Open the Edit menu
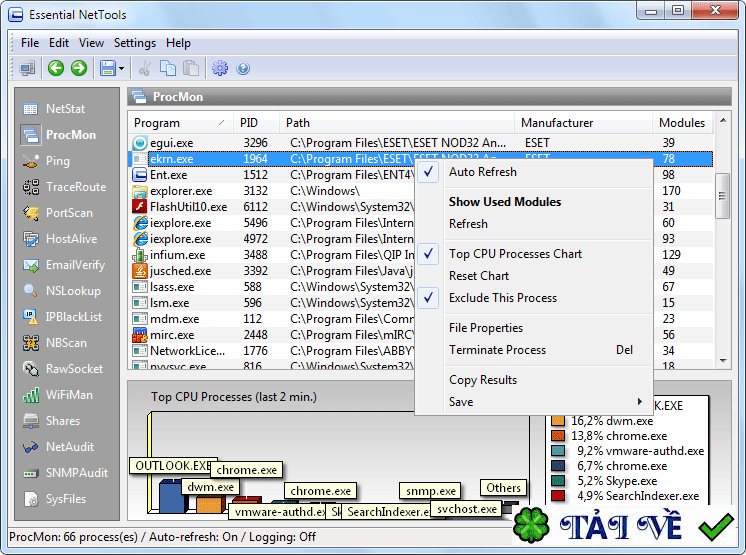Screen dimensions: 746x555 click(59, 43)
